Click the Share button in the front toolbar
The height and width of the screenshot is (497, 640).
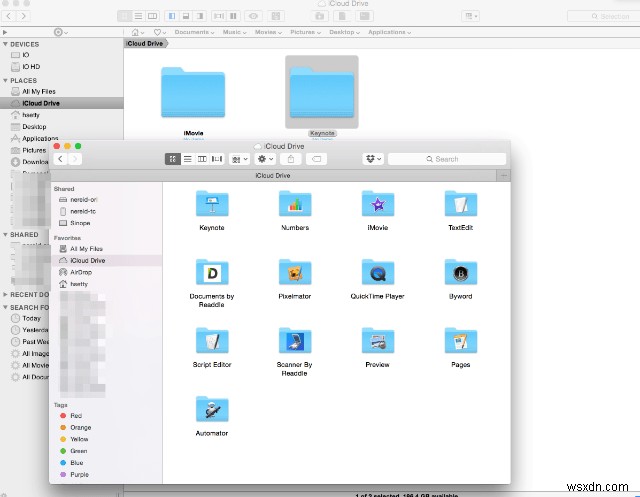click(292, 159)
